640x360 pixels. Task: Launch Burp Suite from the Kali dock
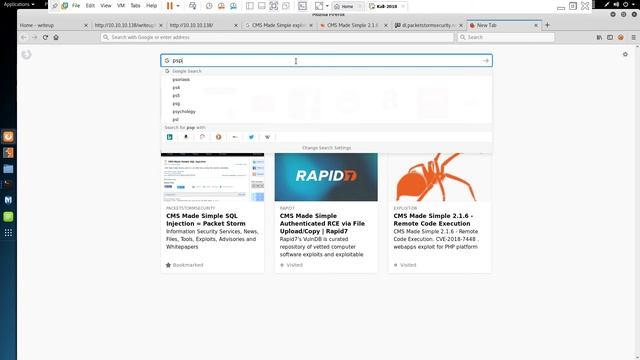click(8, 153)
